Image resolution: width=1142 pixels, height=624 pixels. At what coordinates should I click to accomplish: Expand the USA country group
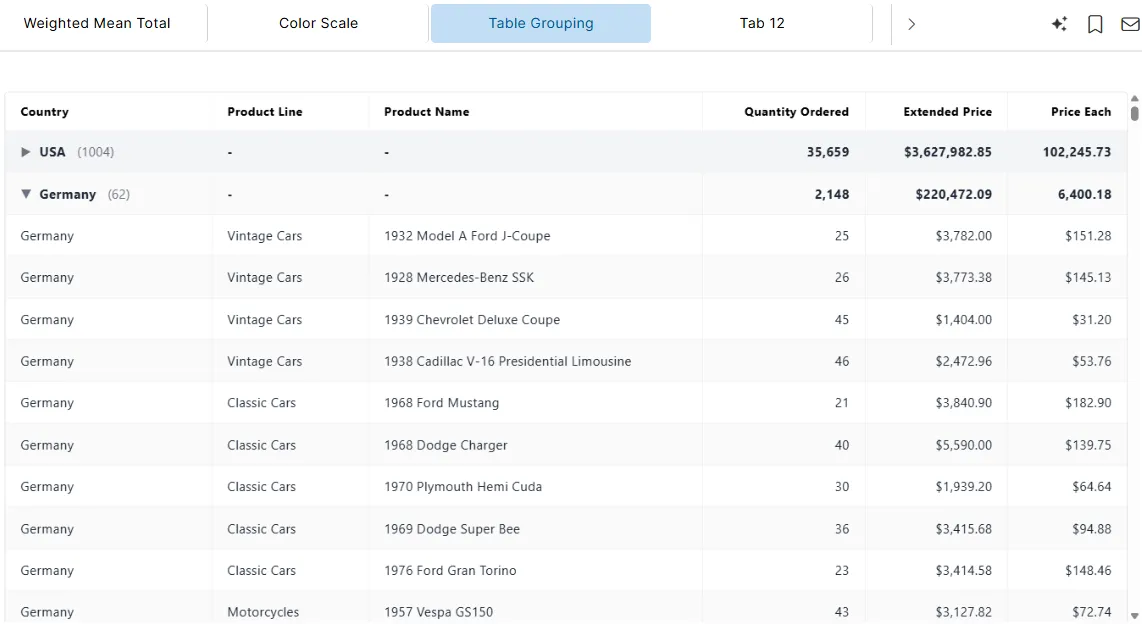tap(26, 152)
